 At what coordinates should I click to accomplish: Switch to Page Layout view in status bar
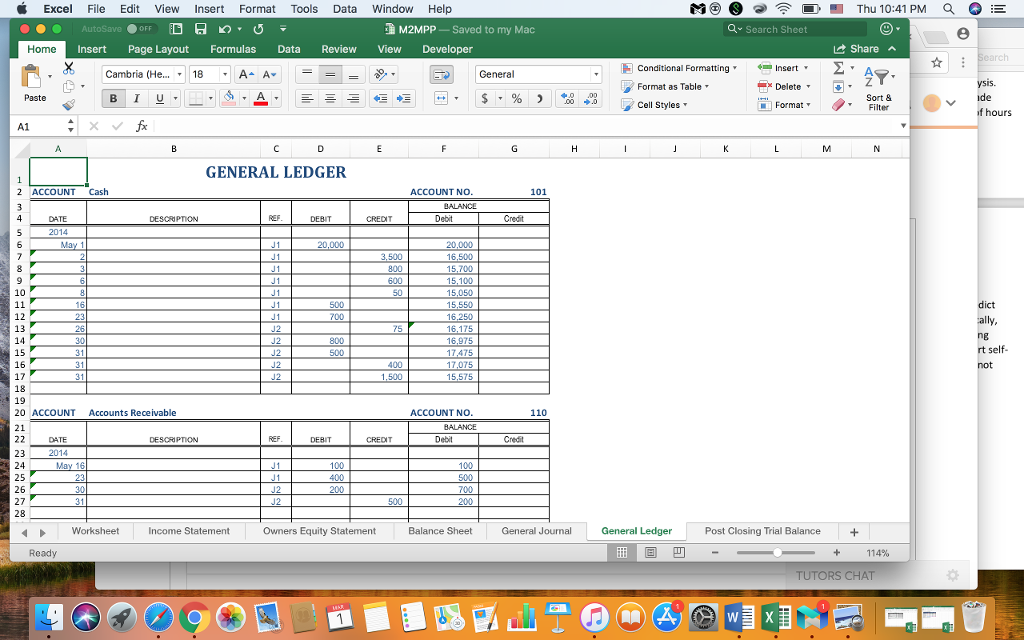[x=650, y=552]
